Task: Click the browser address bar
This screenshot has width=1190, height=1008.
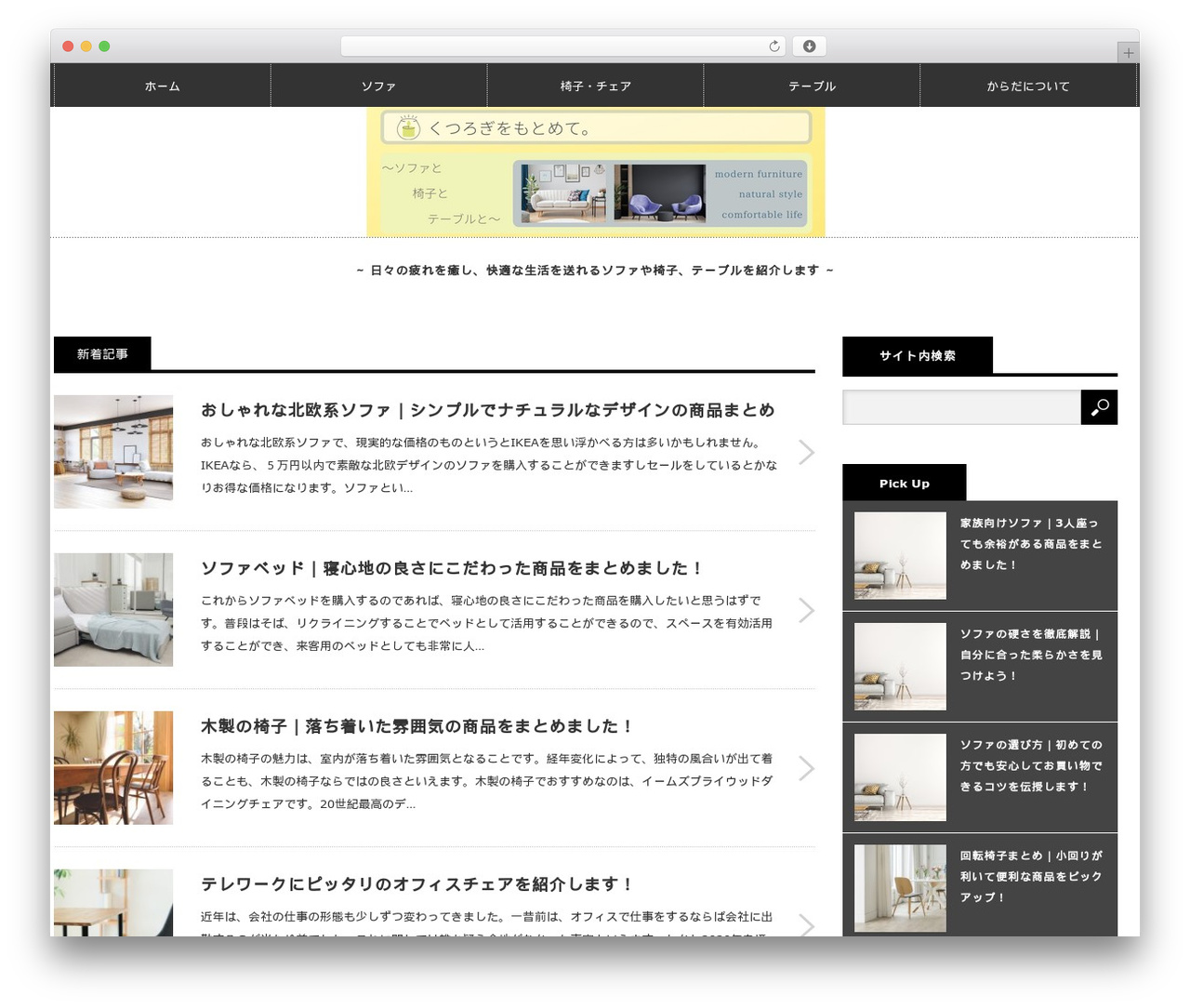Action: click(563, 46)
